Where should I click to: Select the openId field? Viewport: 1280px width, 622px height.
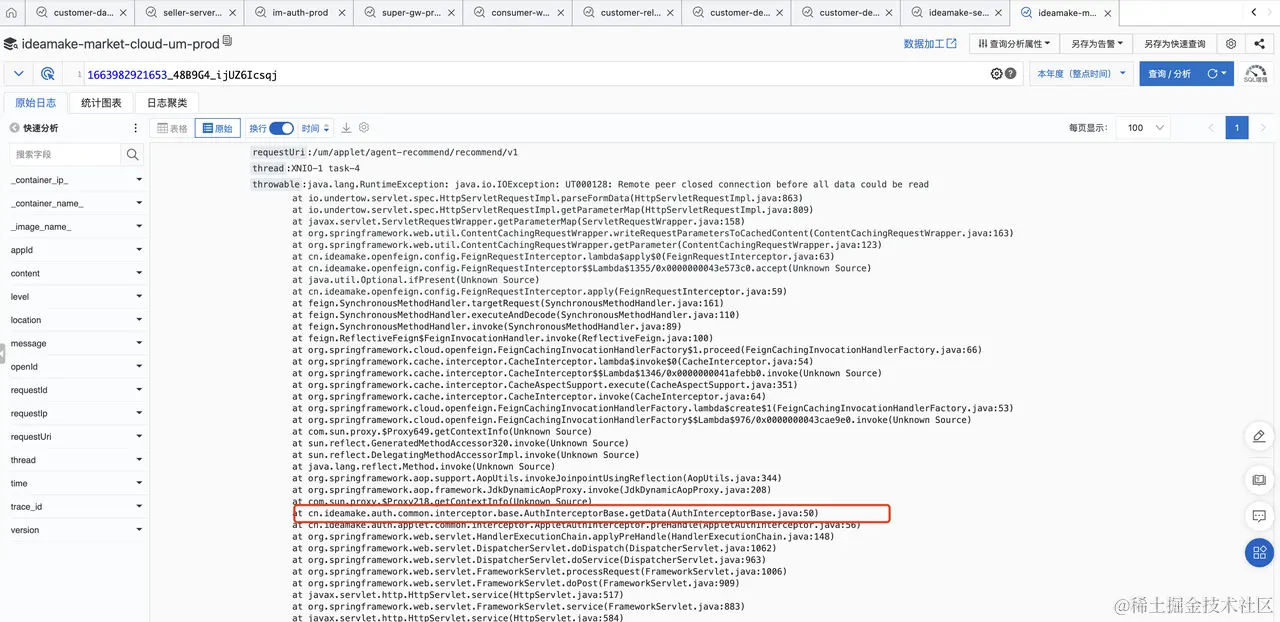[24, 367]
